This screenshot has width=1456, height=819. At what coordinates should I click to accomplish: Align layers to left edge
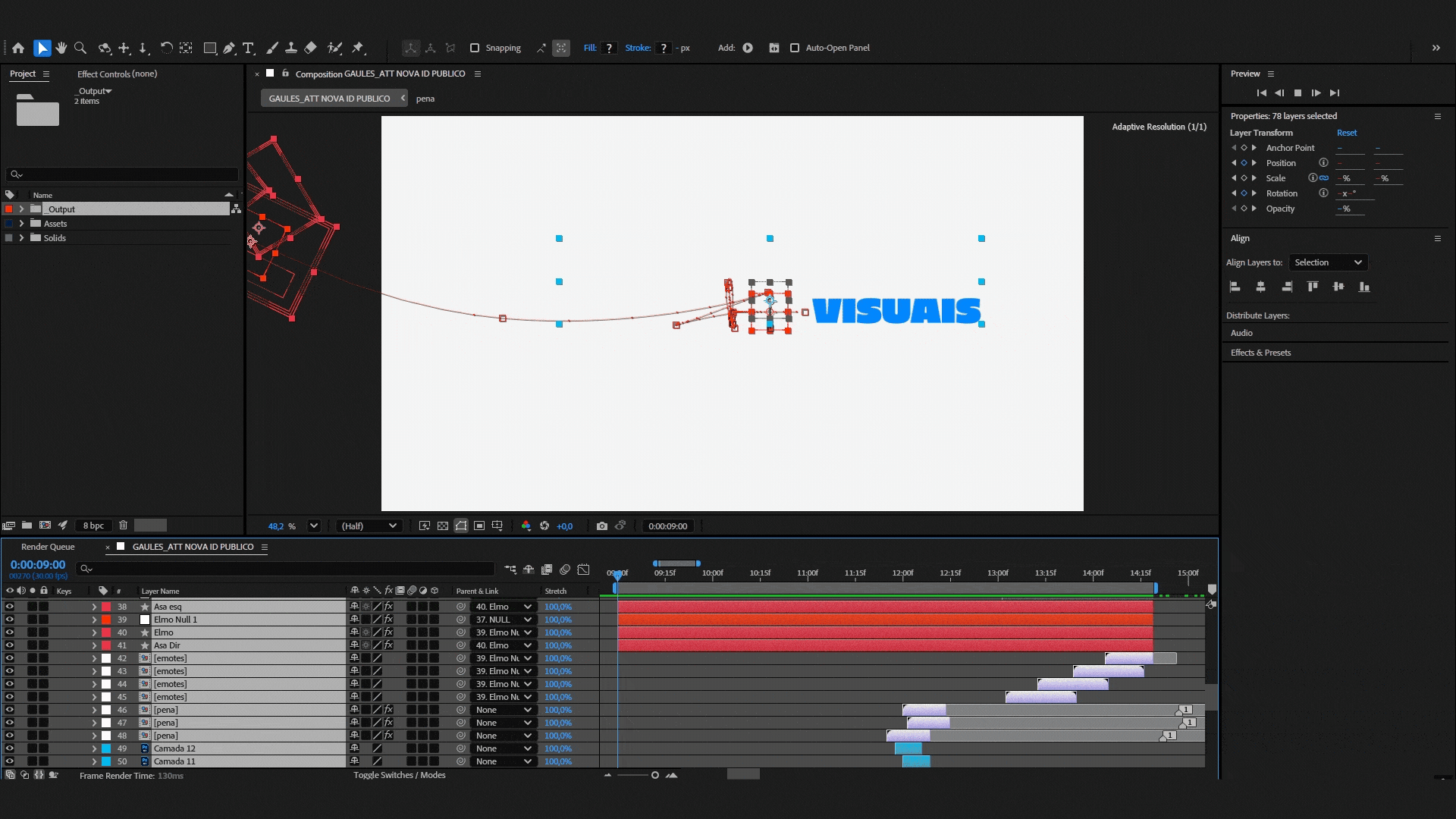point(1235,287)
